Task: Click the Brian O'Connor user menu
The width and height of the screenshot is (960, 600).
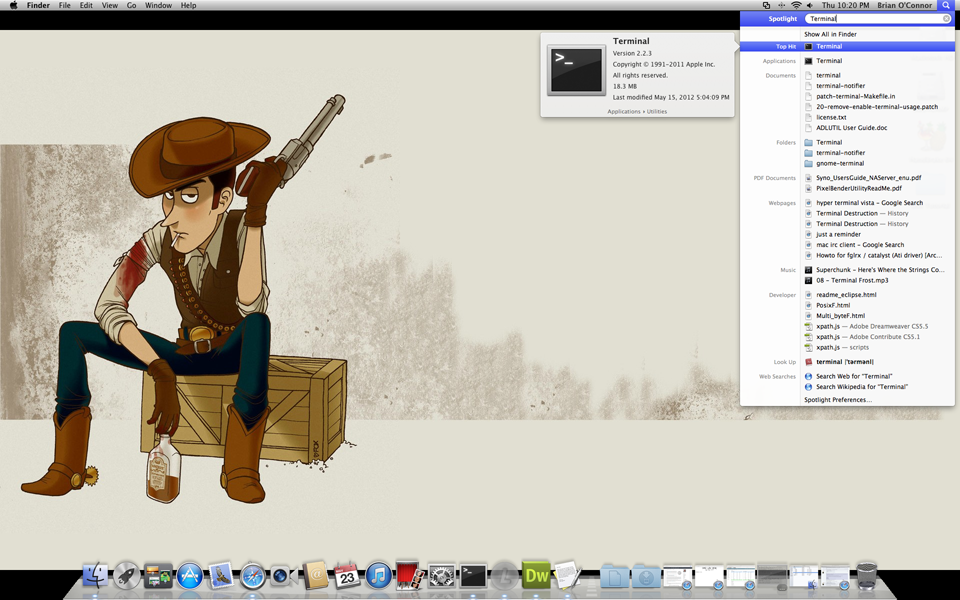Action: 904,5
